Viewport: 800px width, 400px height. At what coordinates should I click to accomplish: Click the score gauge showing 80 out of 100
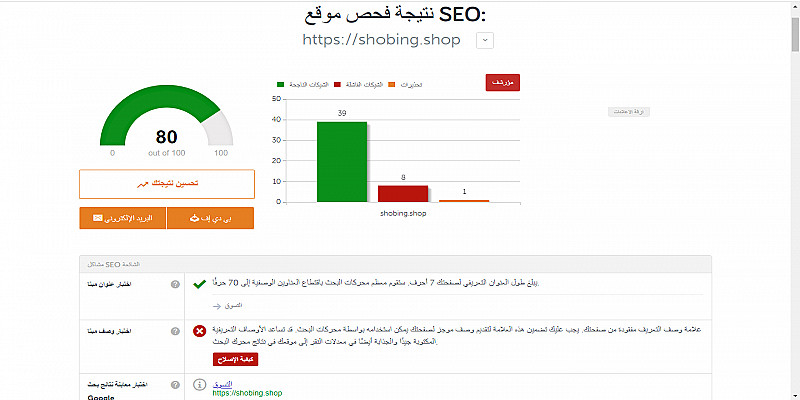(167, 125)
